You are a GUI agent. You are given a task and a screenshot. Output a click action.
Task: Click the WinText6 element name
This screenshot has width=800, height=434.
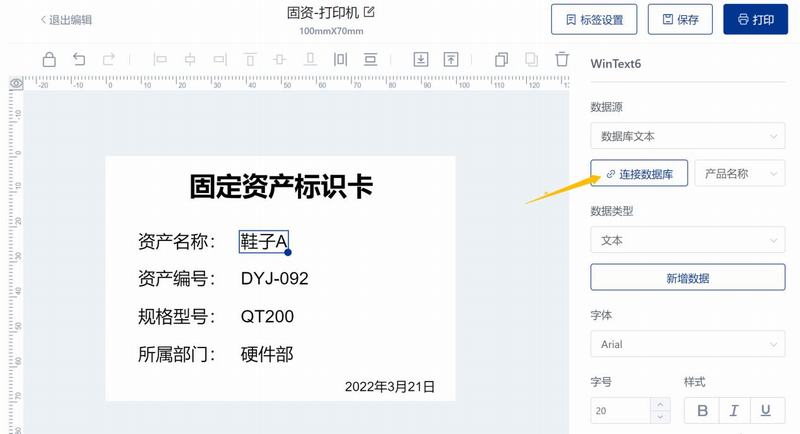click(616, 64)
